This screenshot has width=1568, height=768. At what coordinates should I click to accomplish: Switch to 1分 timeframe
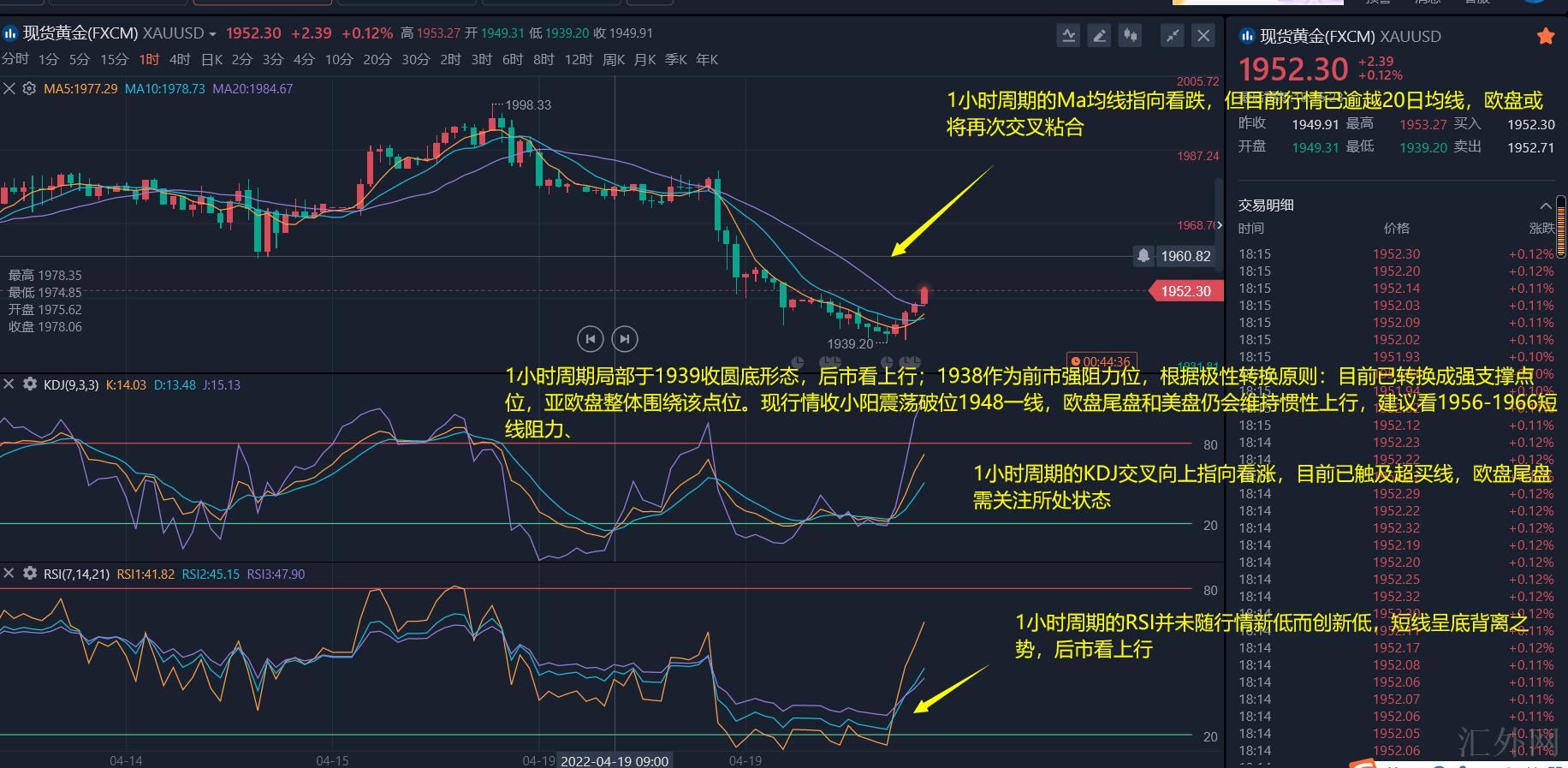click(x=49, y=59)
